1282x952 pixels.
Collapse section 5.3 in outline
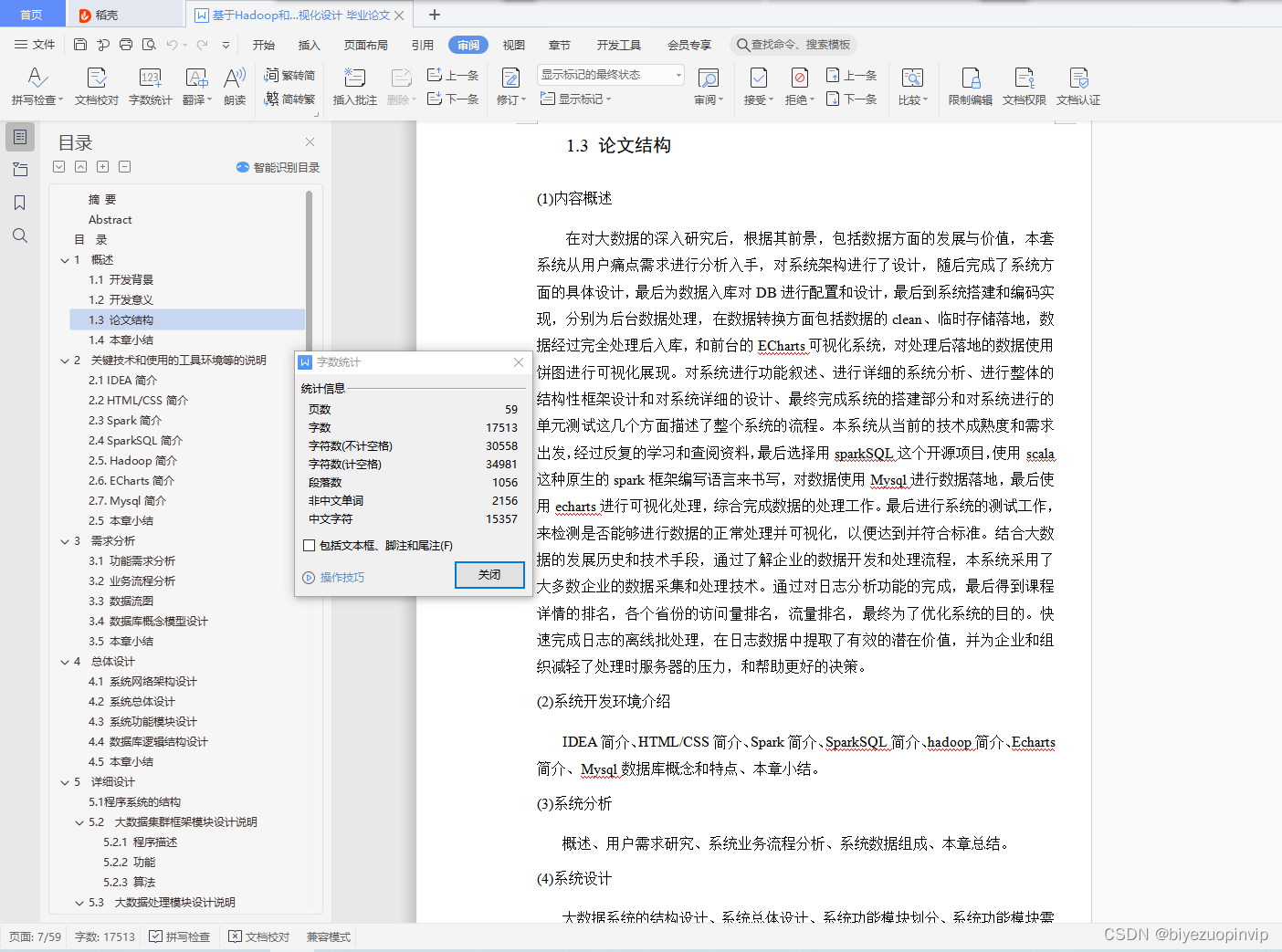pos(79,903)
